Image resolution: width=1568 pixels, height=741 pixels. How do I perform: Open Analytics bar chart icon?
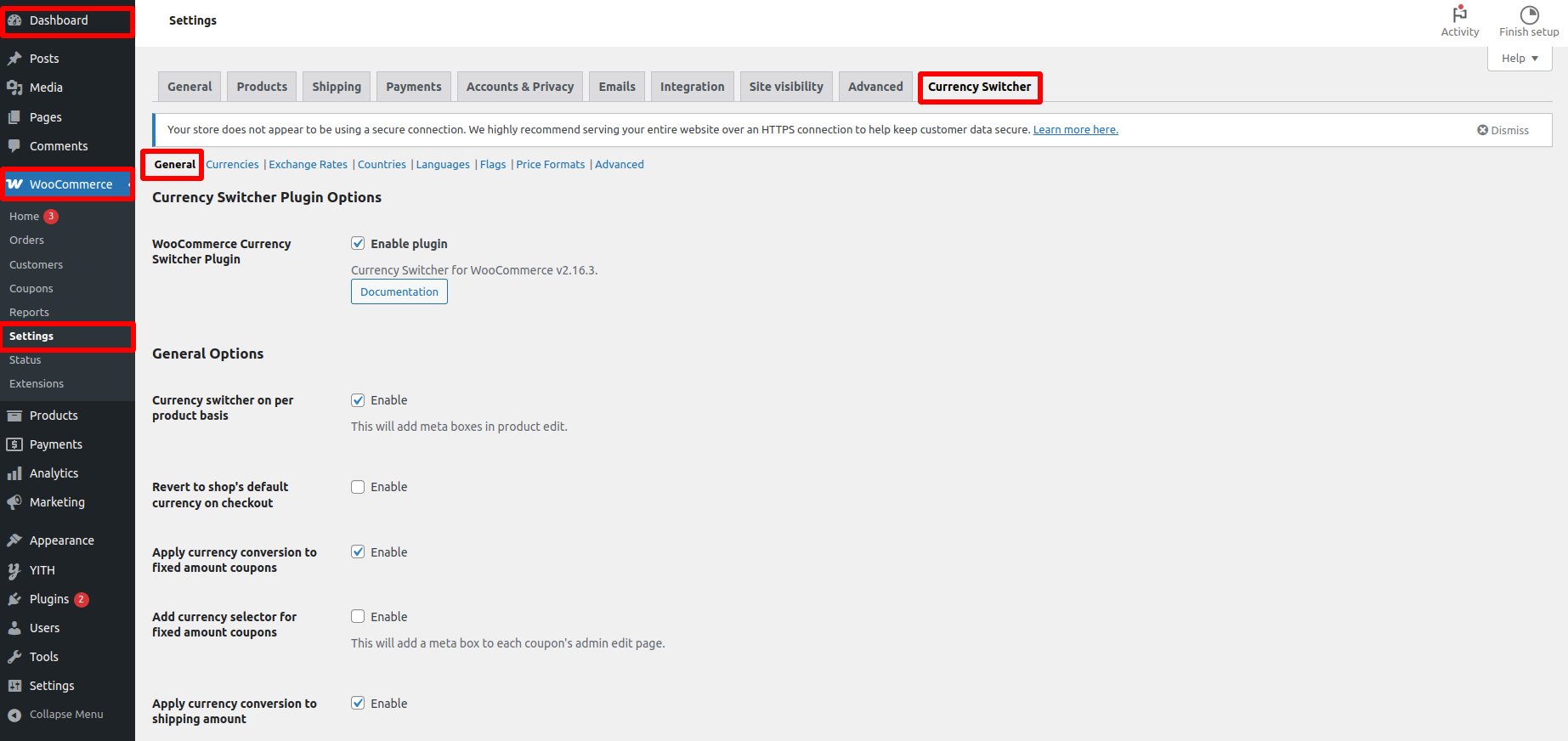[14, 473]
